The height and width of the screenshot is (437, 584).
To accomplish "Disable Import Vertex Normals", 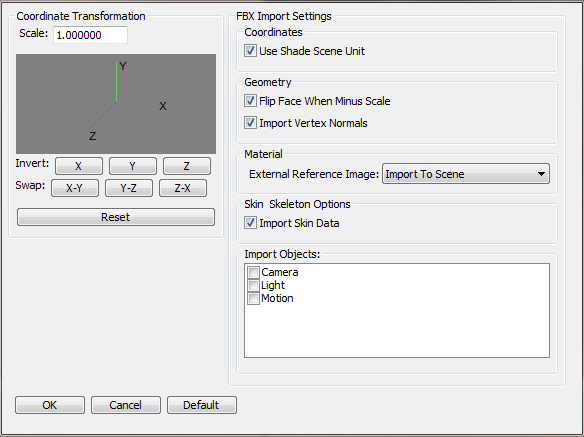I will point(250,123).
